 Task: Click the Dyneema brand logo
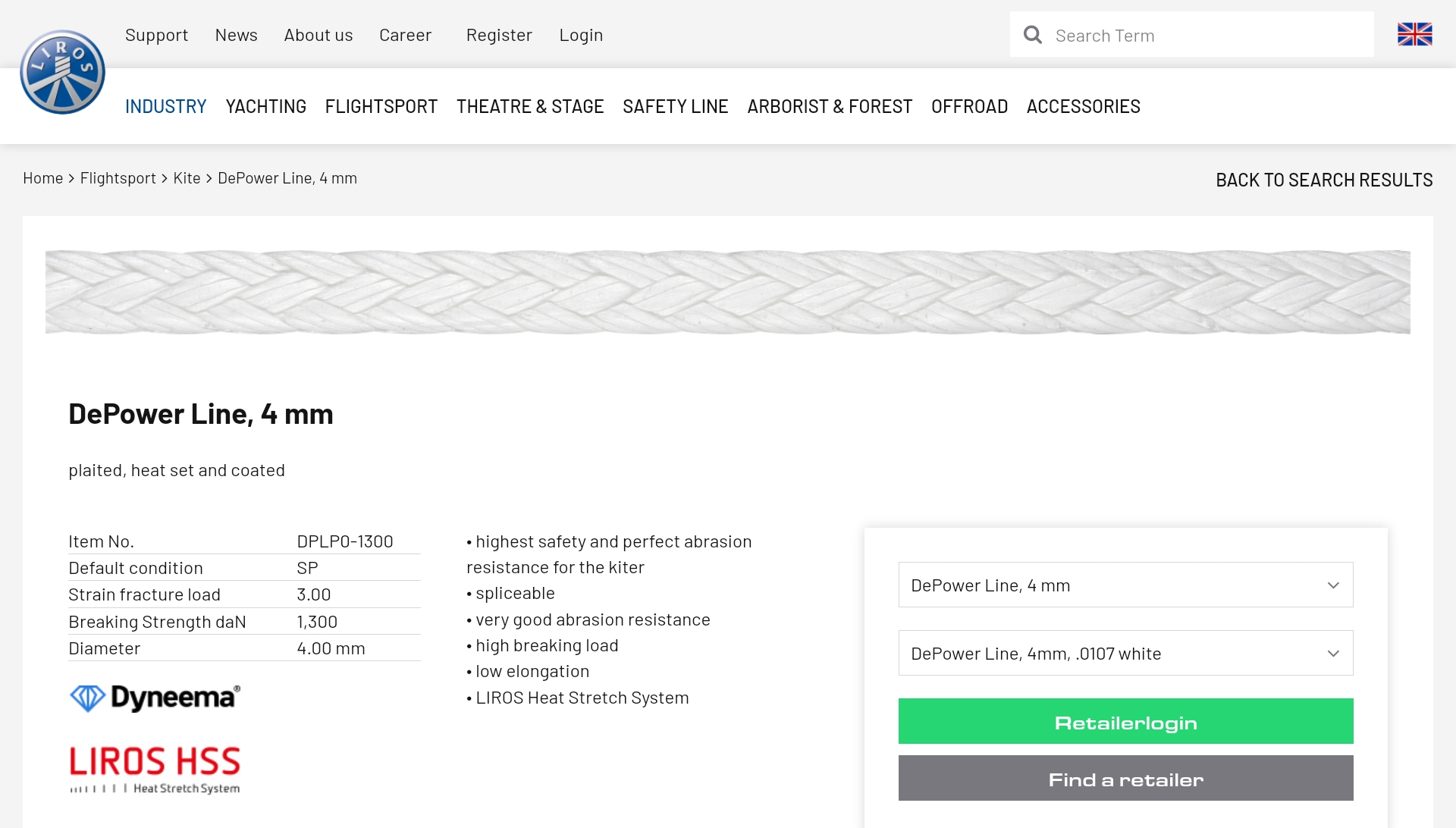(155, 698)
